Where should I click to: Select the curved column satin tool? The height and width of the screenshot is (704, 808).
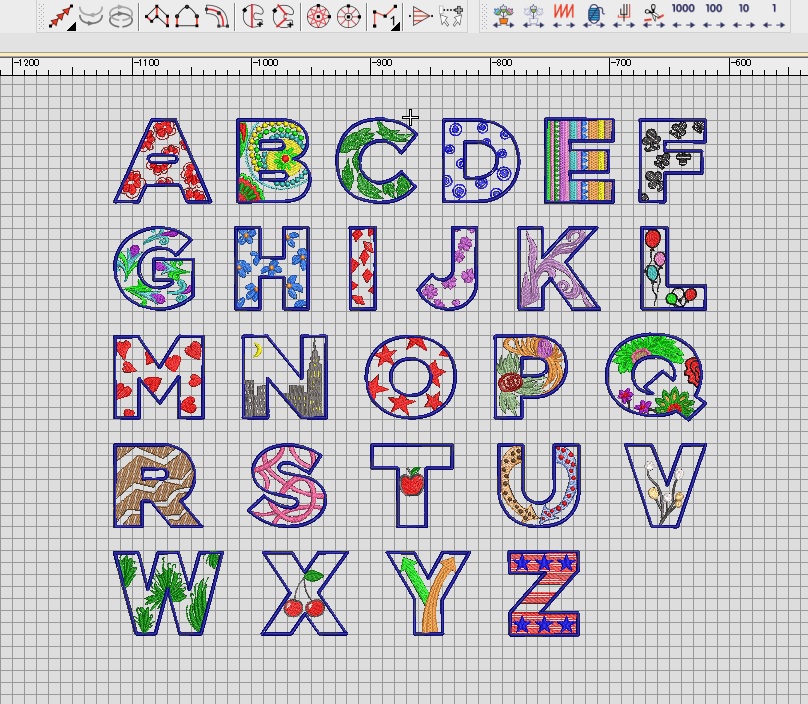click(216, 16)
